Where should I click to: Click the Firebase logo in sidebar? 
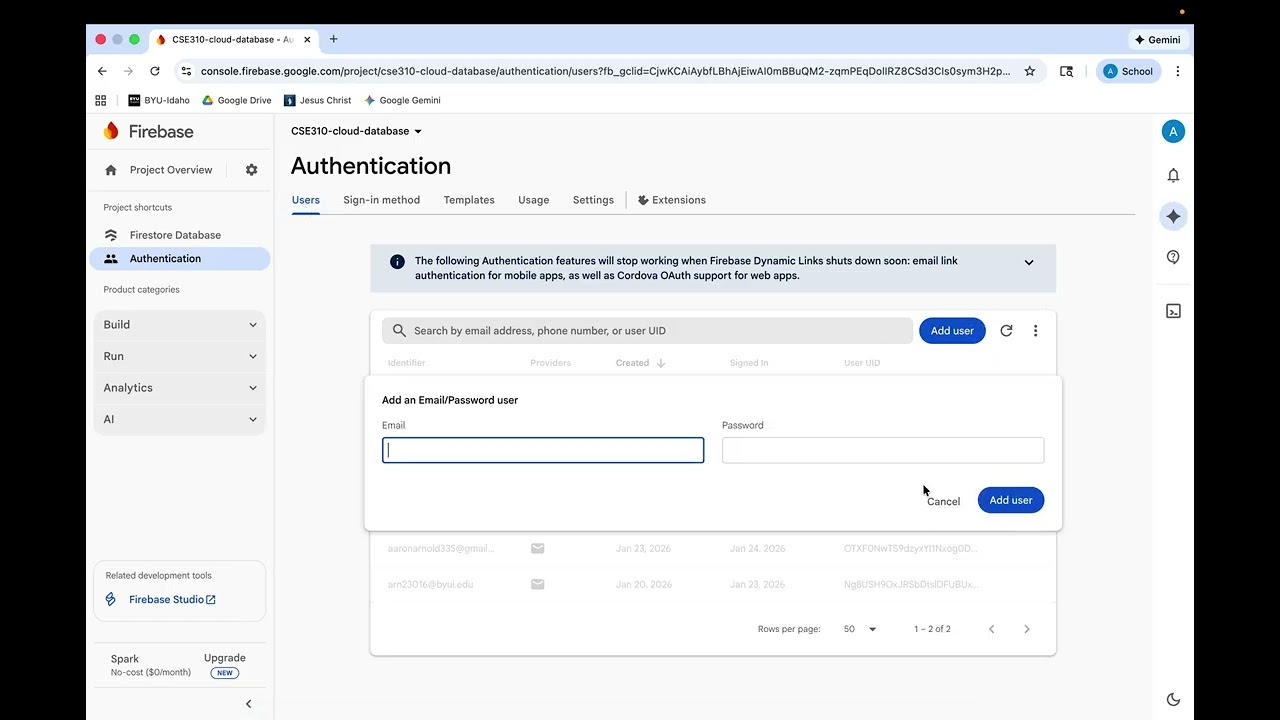pyautogui.click(x=148, y=131)
